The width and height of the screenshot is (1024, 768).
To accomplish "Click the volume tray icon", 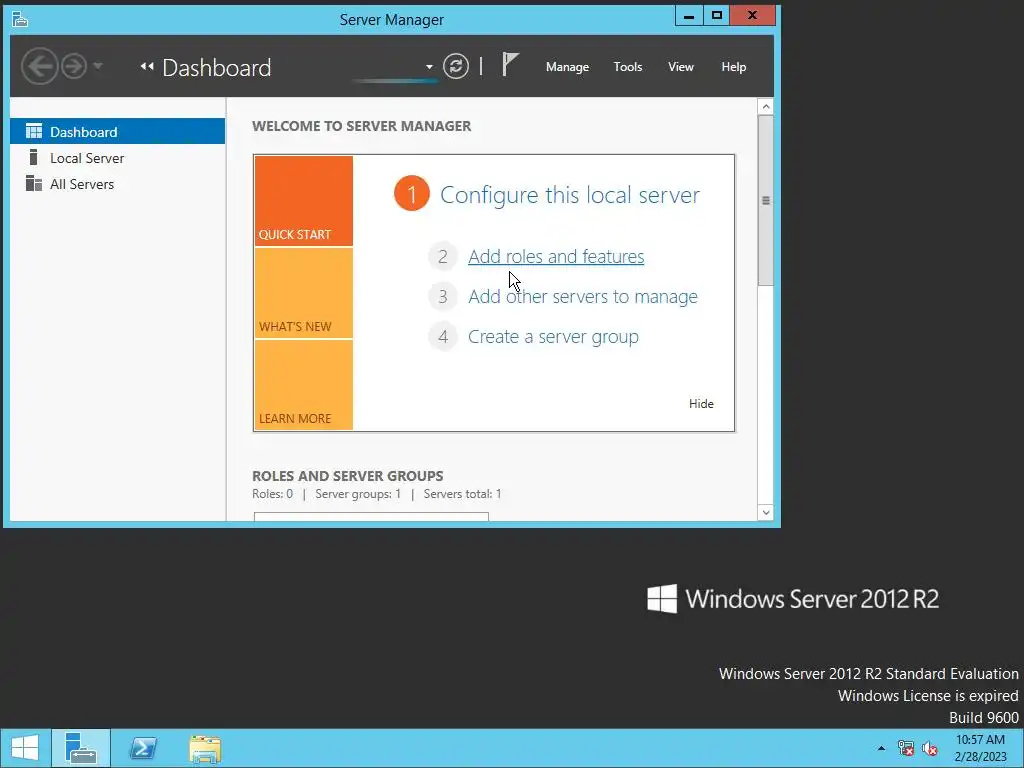I will click(930, 748).
